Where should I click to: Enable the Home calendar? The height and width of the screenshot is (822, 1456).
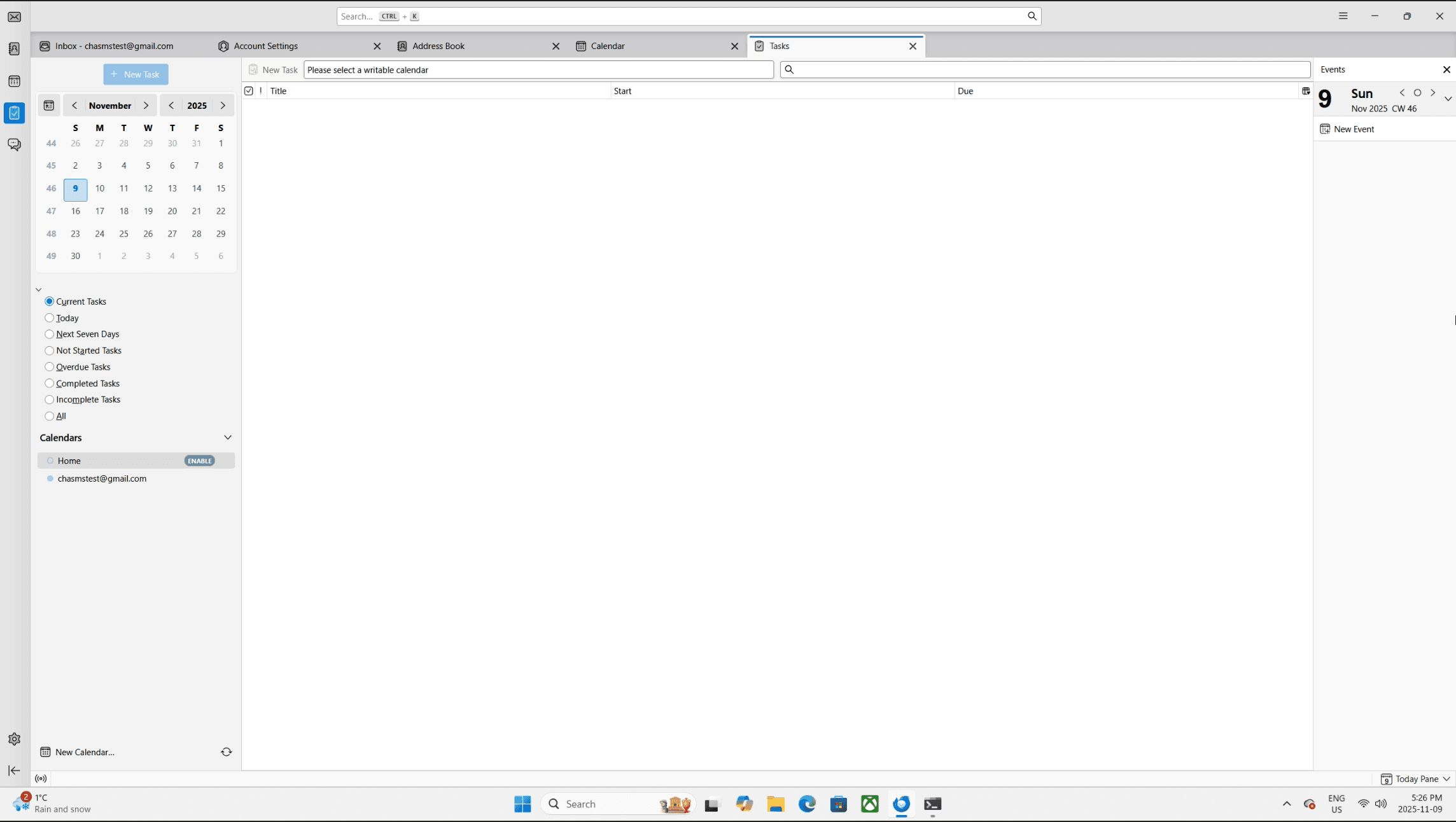click(x=200, y=461)
